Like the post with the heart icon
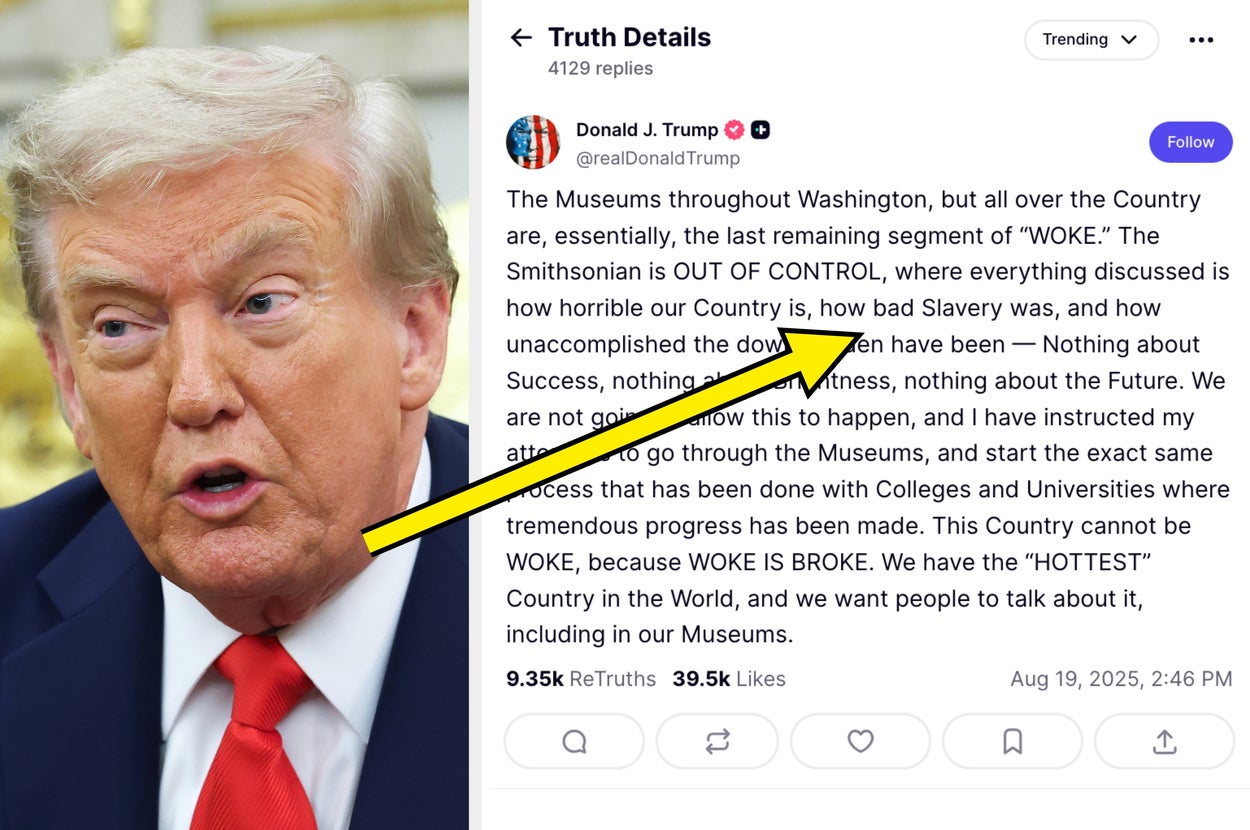 point(860,741)
